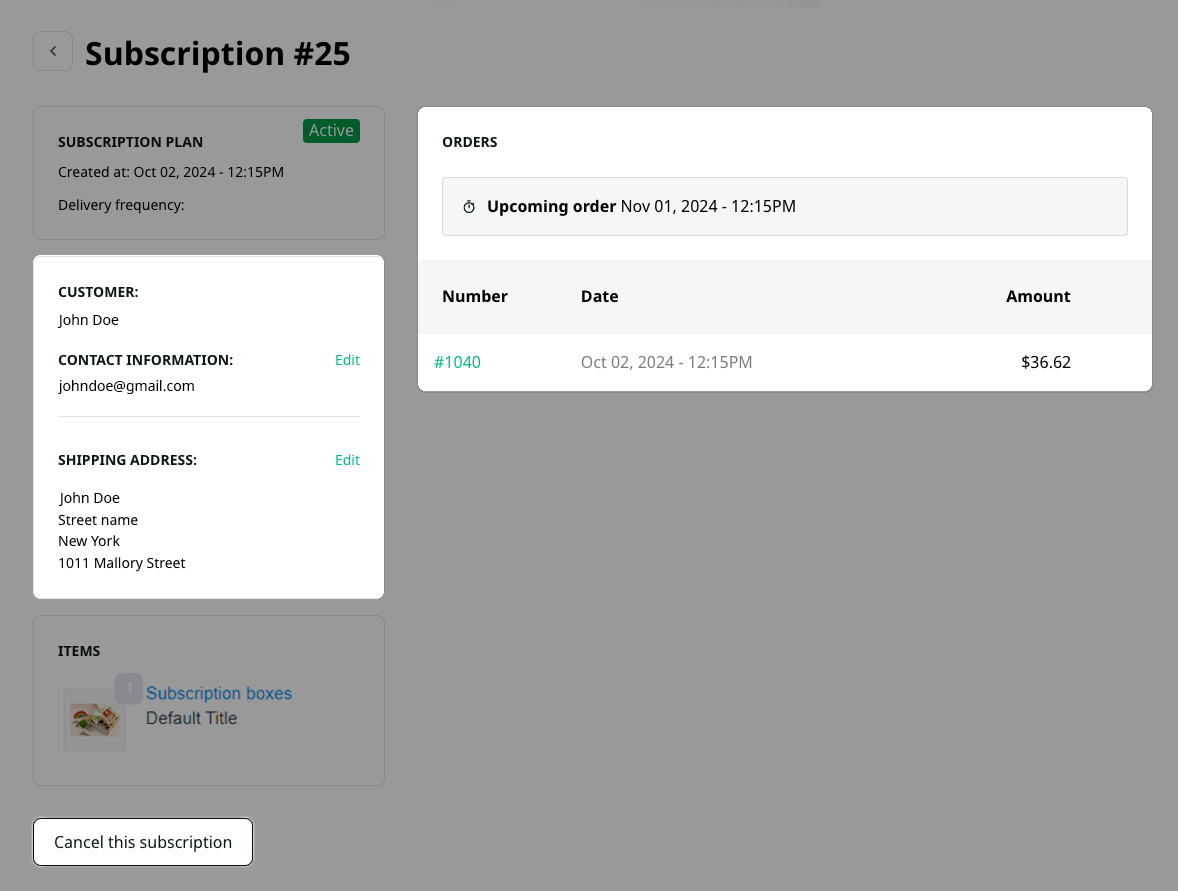
Task: Click the New York address line
Action: [x=89, y=541]
